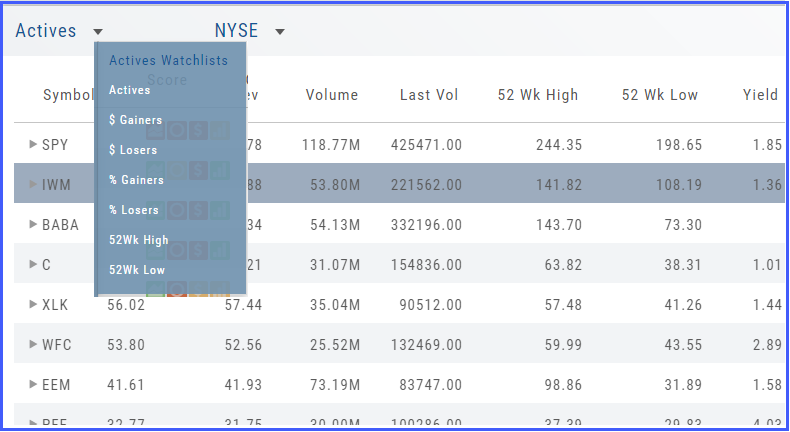
Task: Sort by the Volume column header
Action: (x=332, y=95)
